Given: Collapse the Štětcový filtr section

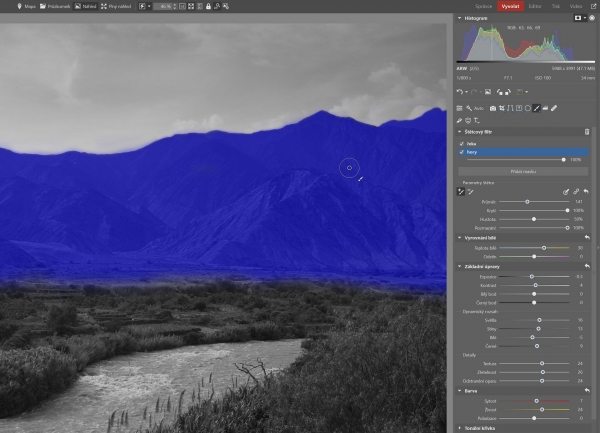Looking at the screenshot, I should pyautogui.click(x=460, y=132).
